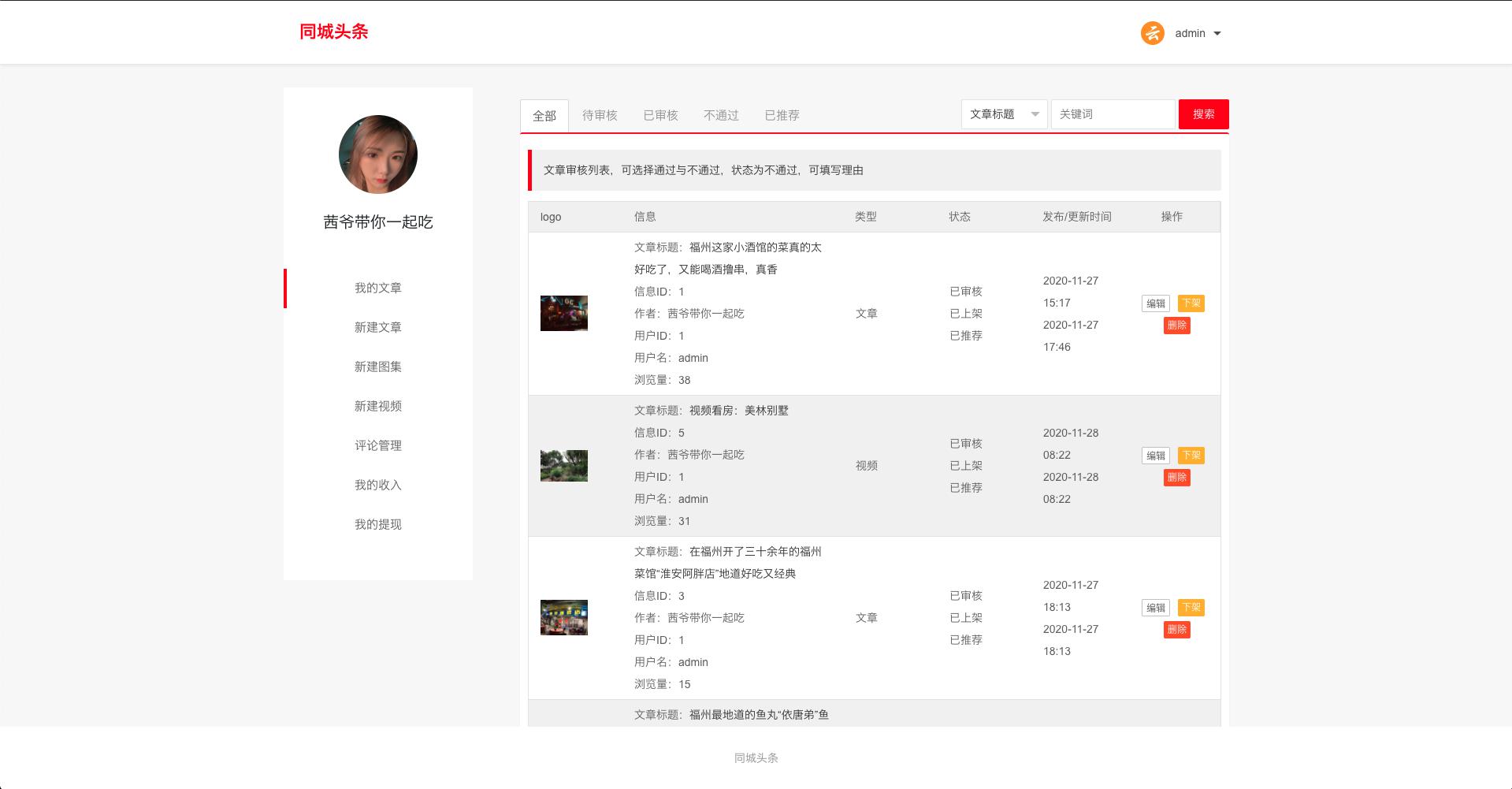Open 新建文章 in the sidebar menu
Viewport: 1512px width, 789px height.
tap(378, 327)
